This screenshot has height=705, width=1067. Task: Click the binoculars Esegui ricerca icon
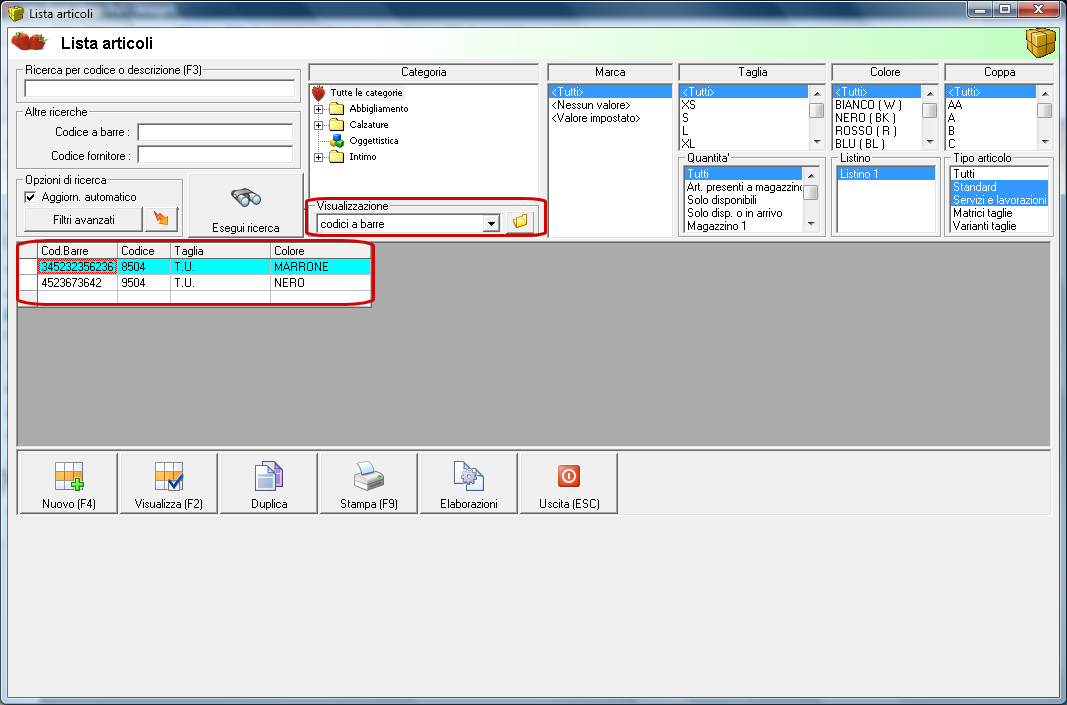[246, 198]
